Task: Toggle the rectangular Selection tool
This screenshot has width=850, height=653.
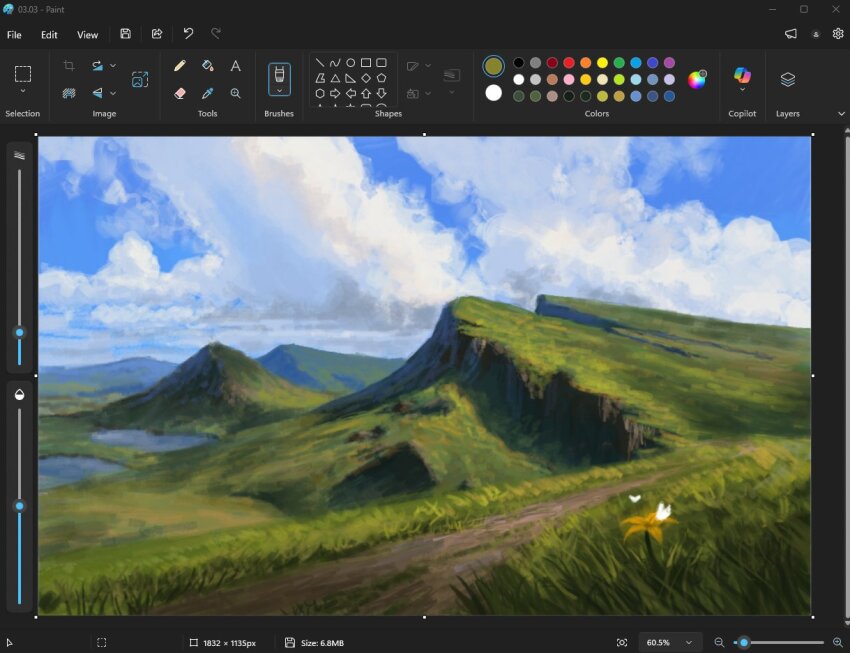Action: click(x=22, y=72)
